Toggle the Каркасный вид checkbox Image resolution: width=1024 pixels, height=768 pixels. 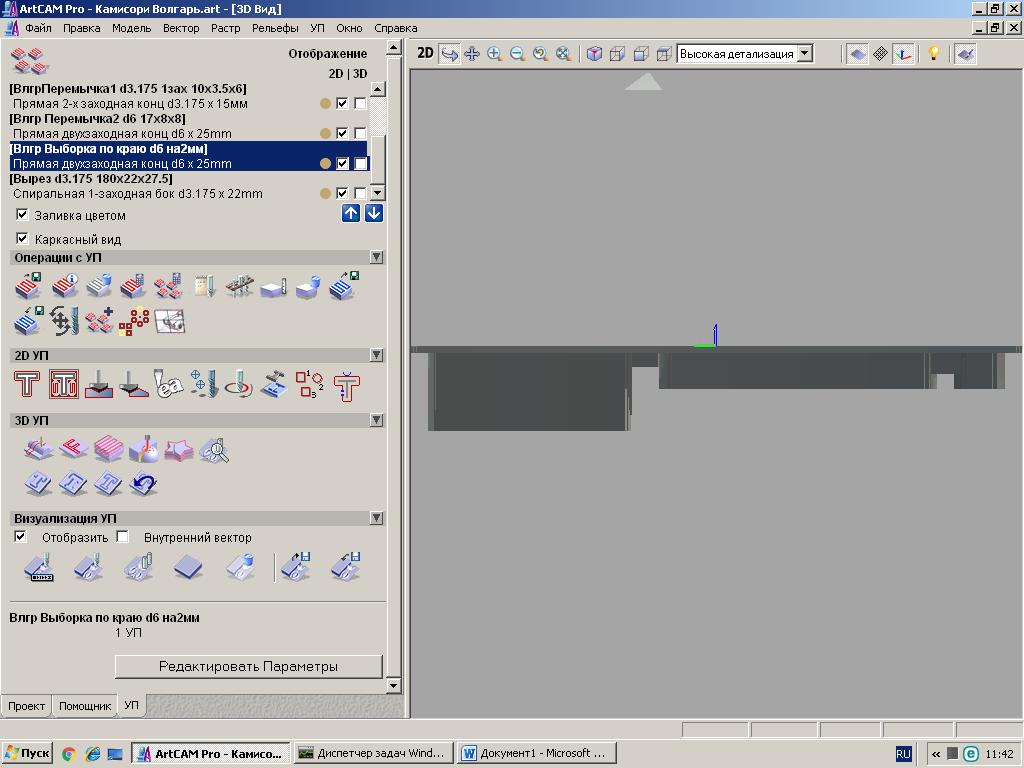click(x=22, y=239)
